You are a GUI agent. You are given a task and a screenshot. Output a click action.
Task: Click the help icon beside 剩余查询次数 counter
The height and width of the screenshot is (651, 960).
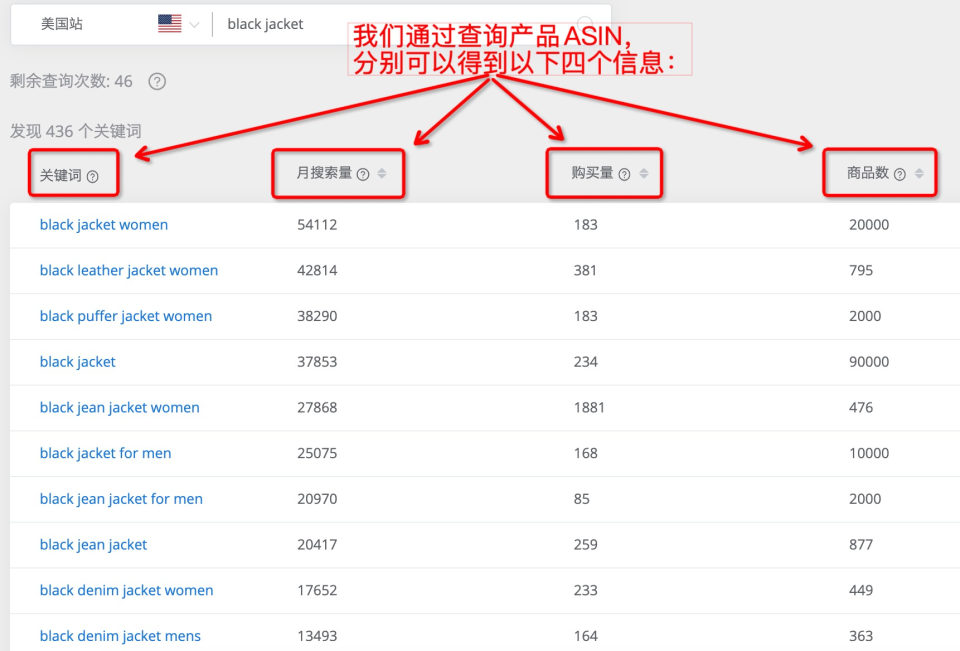[156, 81]
